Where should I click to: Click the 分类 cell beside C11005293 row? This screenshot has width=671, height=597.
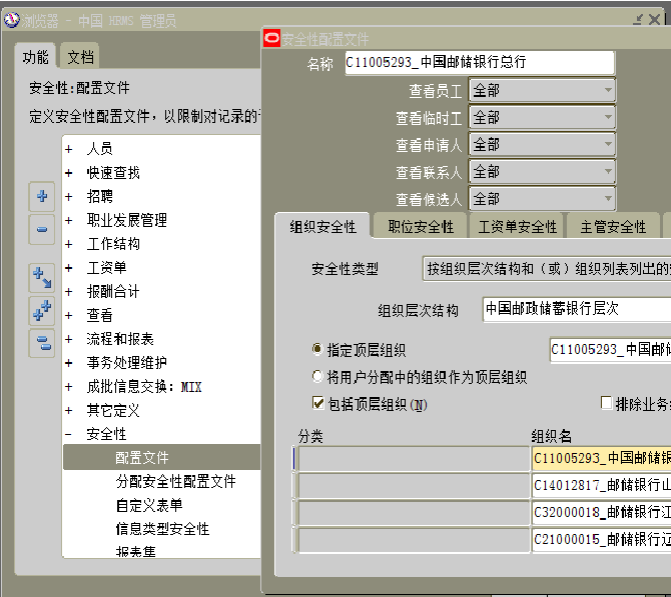(x=414, y=458)
